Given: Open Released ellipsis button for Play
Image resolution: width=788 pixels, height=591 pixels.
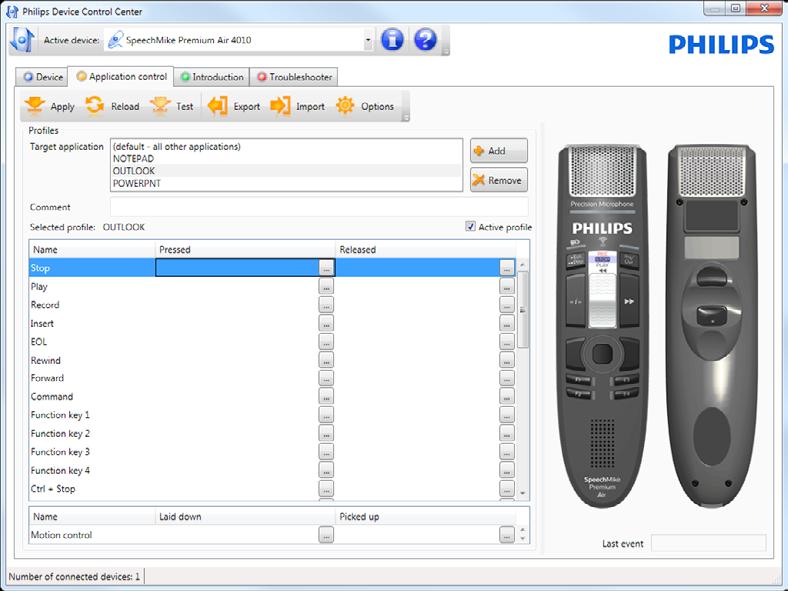Looking at the screenshot, I should click(x=507, y=286).
